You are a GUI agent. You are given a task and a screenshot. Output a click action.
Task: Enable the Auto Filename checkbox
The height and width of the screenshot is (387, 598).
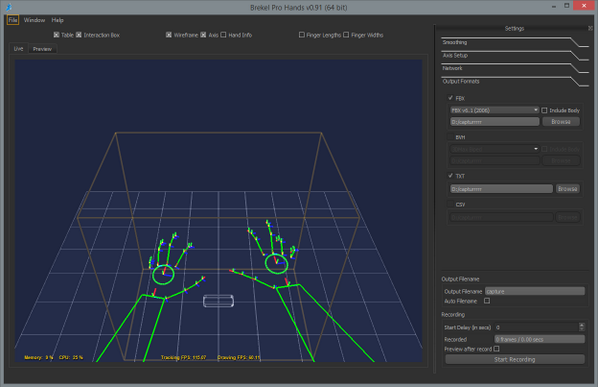pos(487,301)
